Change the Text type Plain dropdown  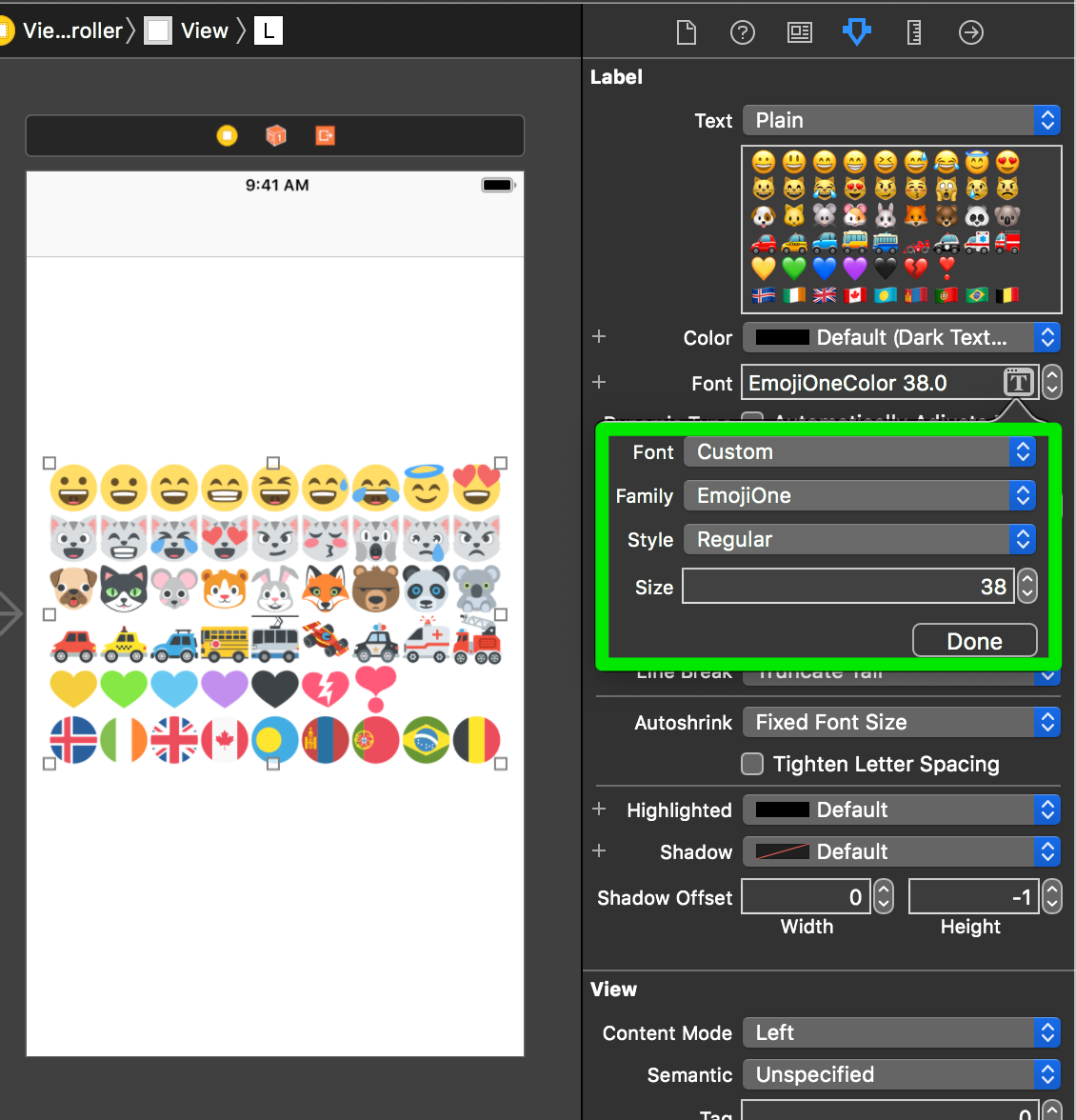point(900,120)
